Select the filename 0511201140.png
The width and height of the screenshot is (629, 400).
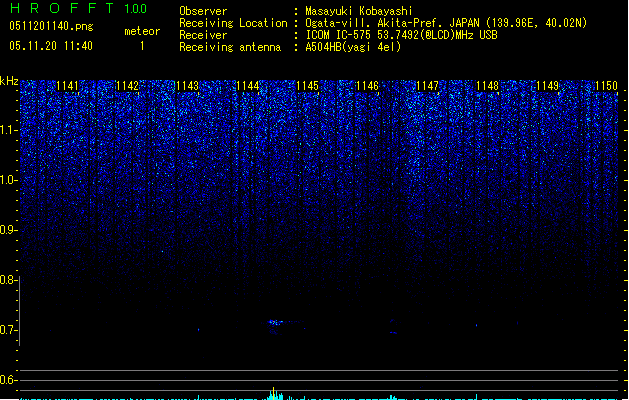(51, 26)
